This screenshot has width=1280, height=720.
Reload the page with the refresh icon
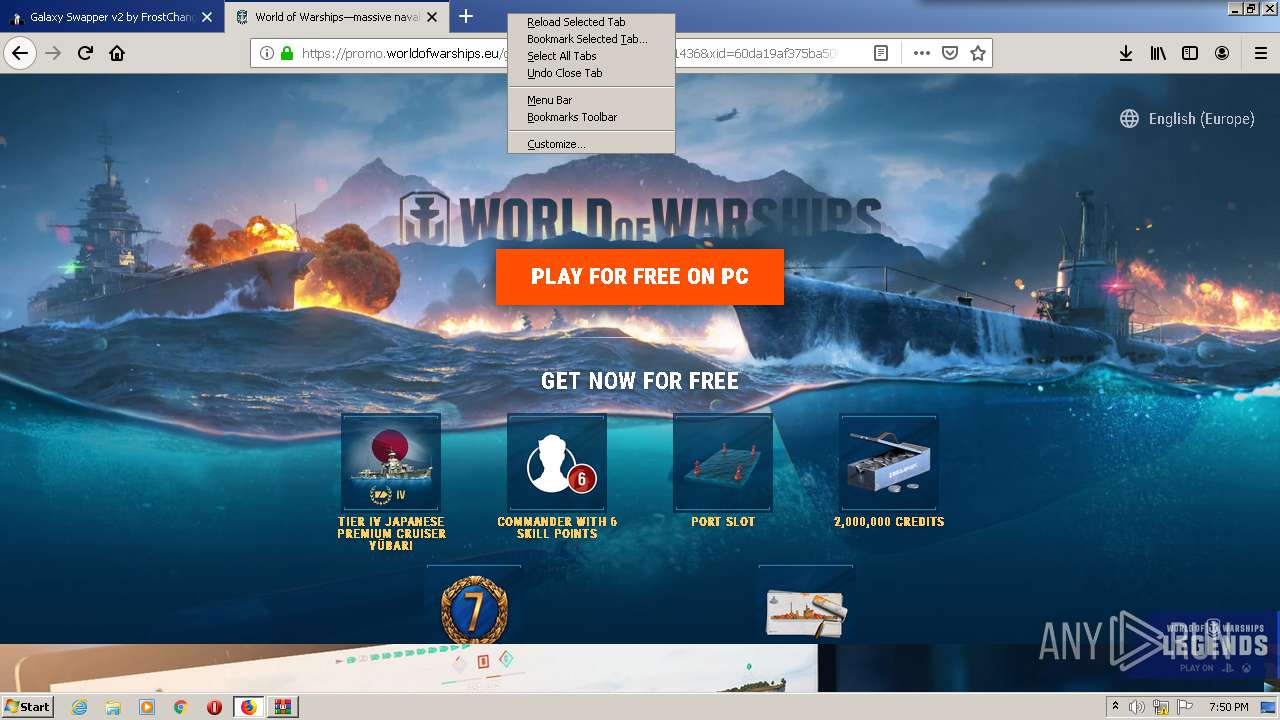(86, 53)
